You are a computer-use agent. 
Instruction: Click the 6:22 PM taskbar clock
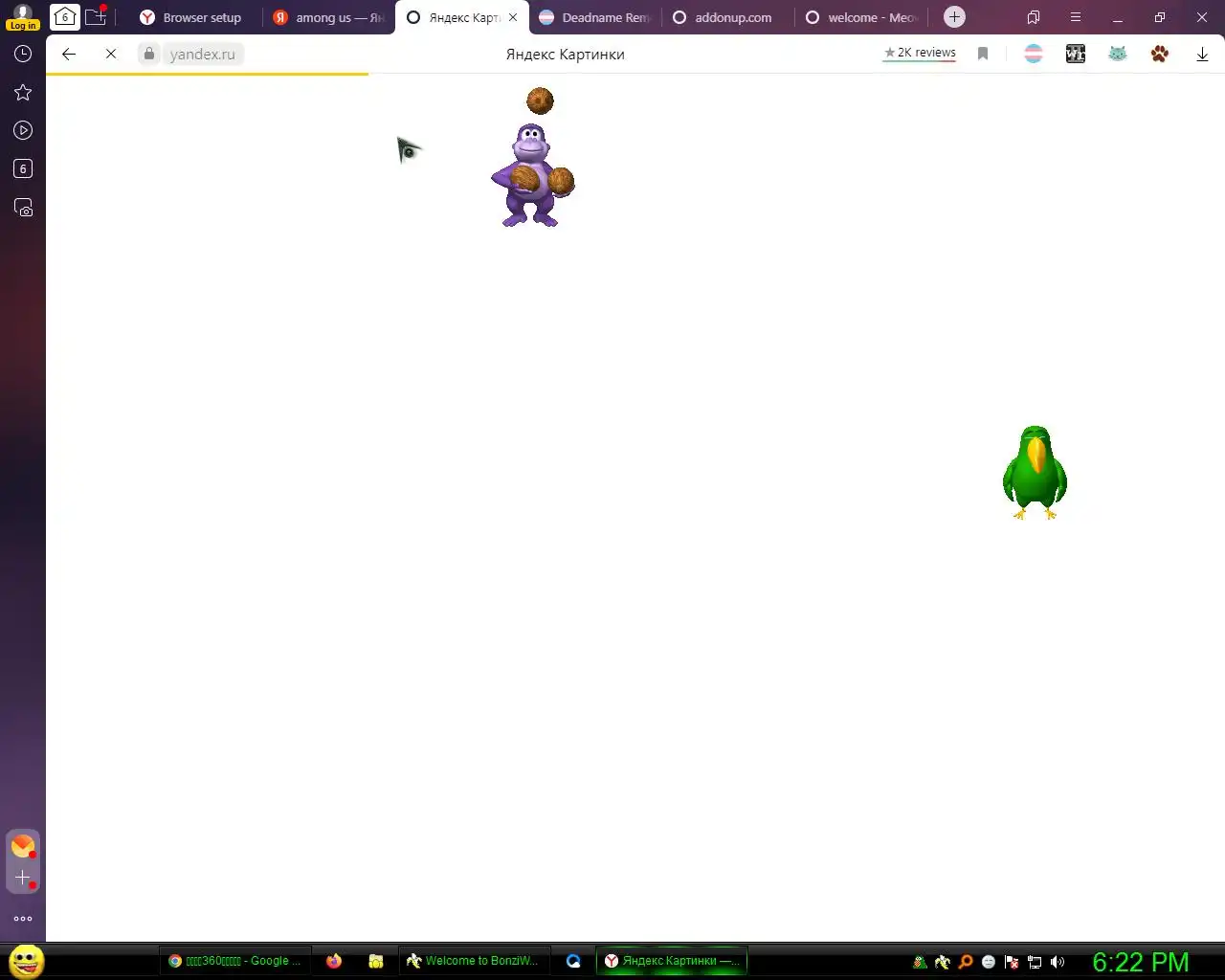pyautogui.click(x=1141, y=962)
